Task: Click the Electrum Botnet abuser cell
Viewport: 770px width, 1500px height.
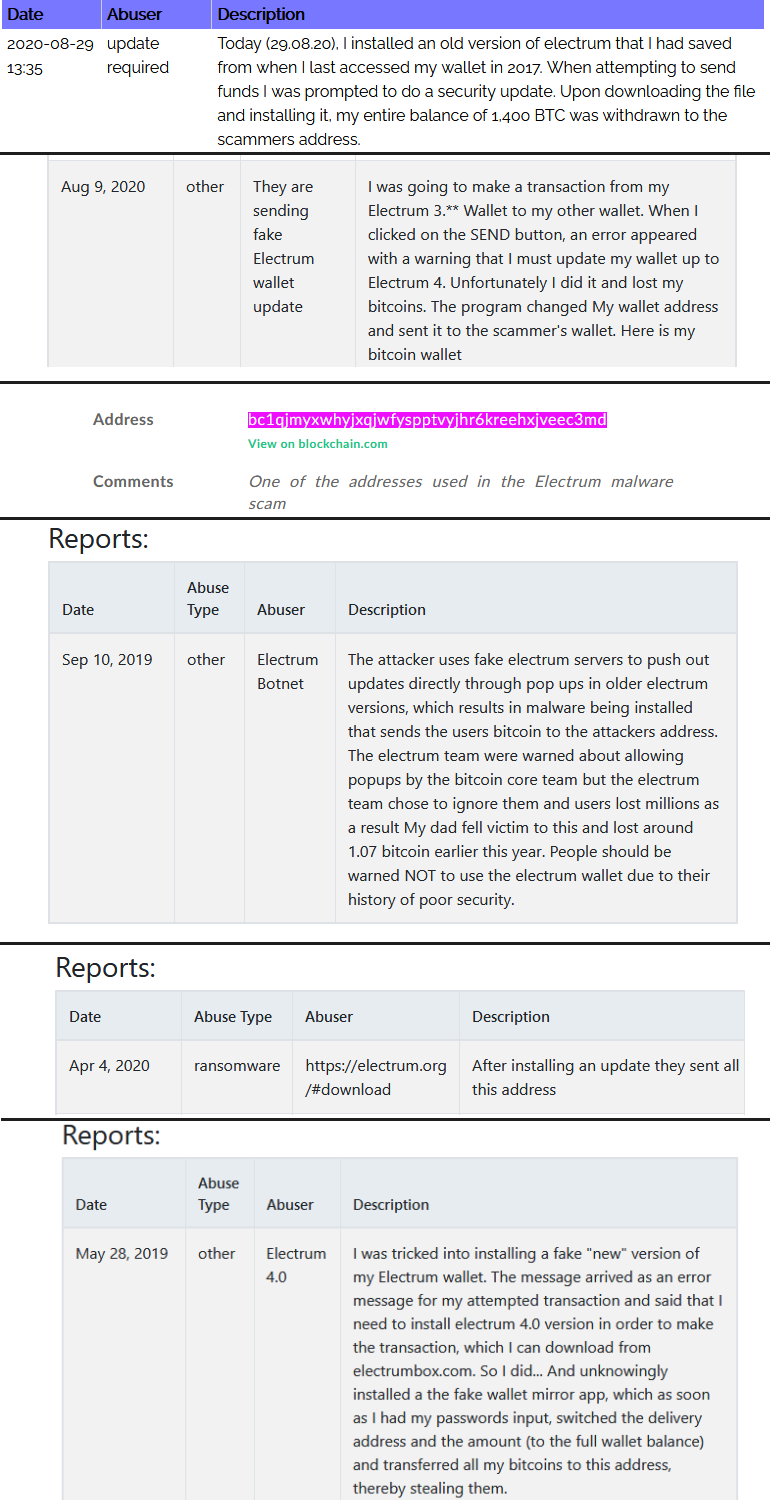Action: coord(287,672)
